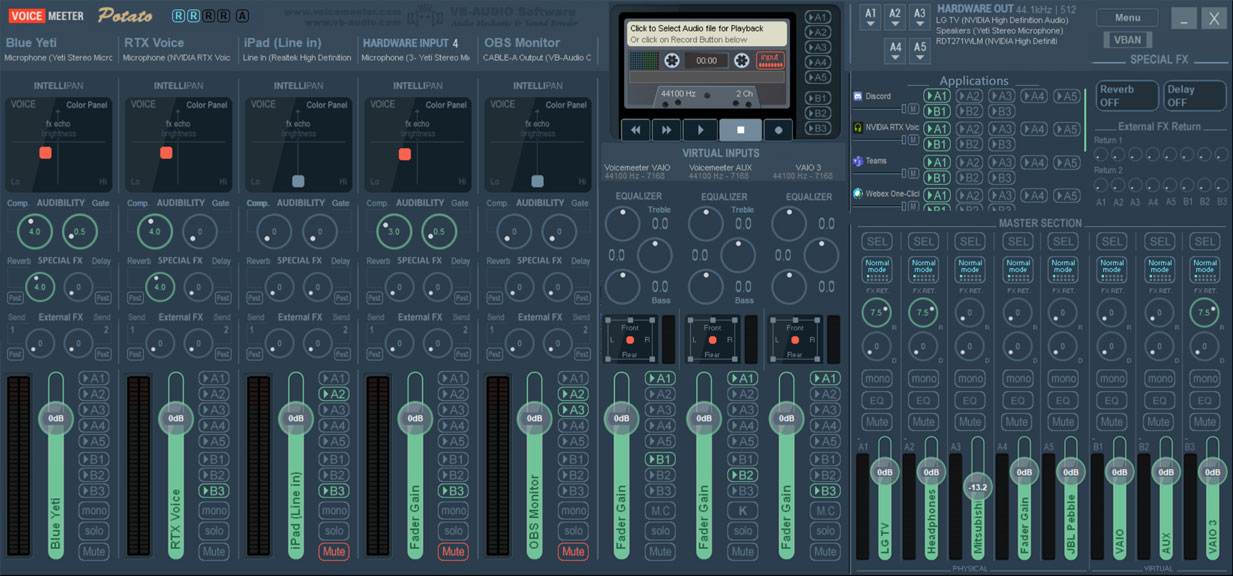The width and height of the screenshot is (1233, 576).
Task: Open the A5 hardware out device dropdown
Action: 920,51
